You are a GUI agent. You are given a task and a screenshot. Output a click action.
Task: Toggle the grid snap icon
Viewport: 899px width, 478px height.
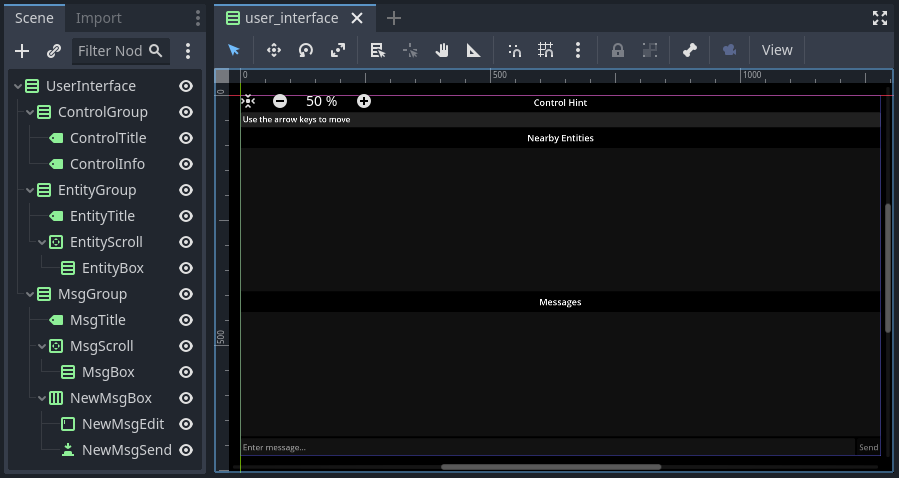coord(546,50)
